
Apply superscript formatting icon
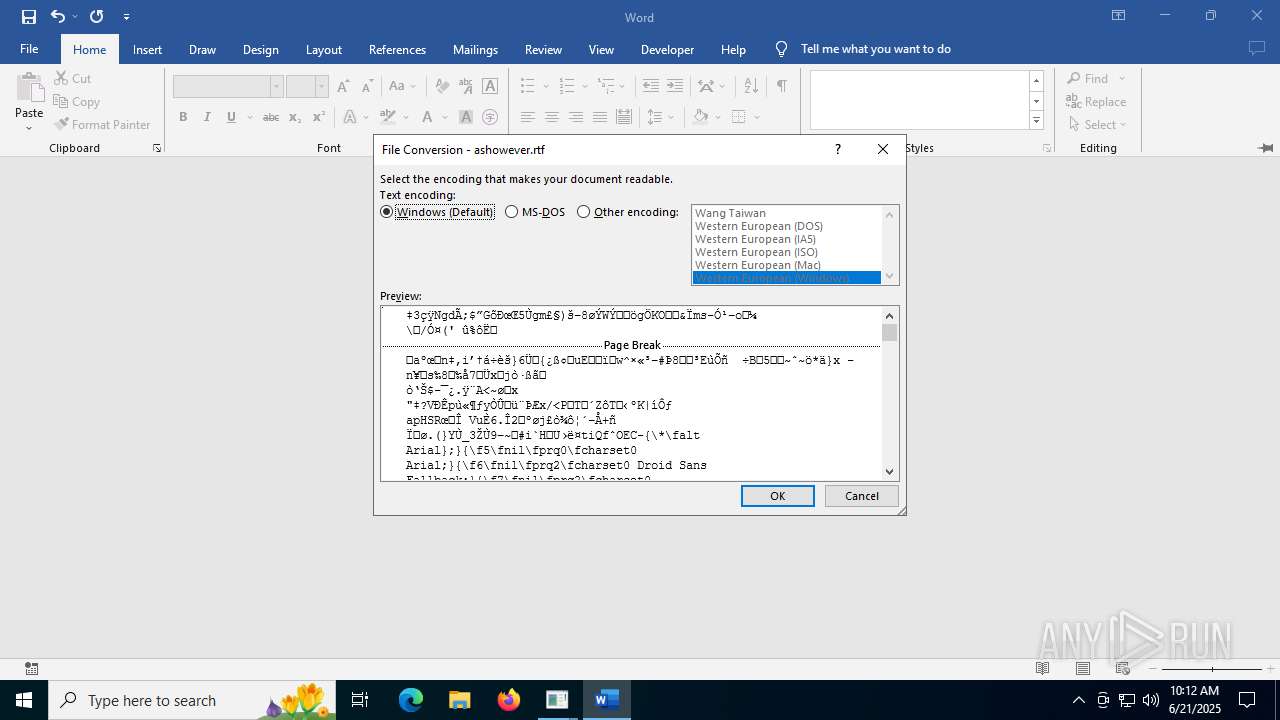pyautogui.click(x=319, y=117)
